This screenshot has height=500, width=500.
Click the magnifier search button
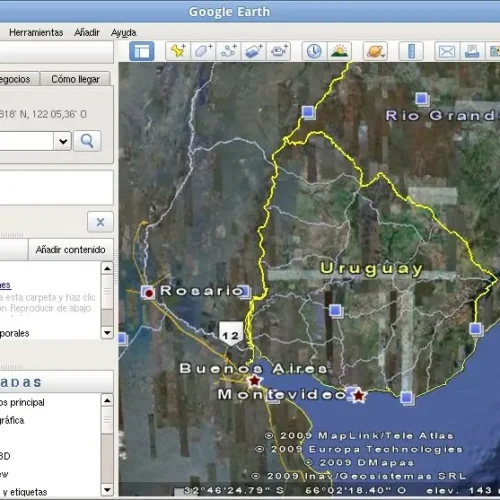coord(87,141)
